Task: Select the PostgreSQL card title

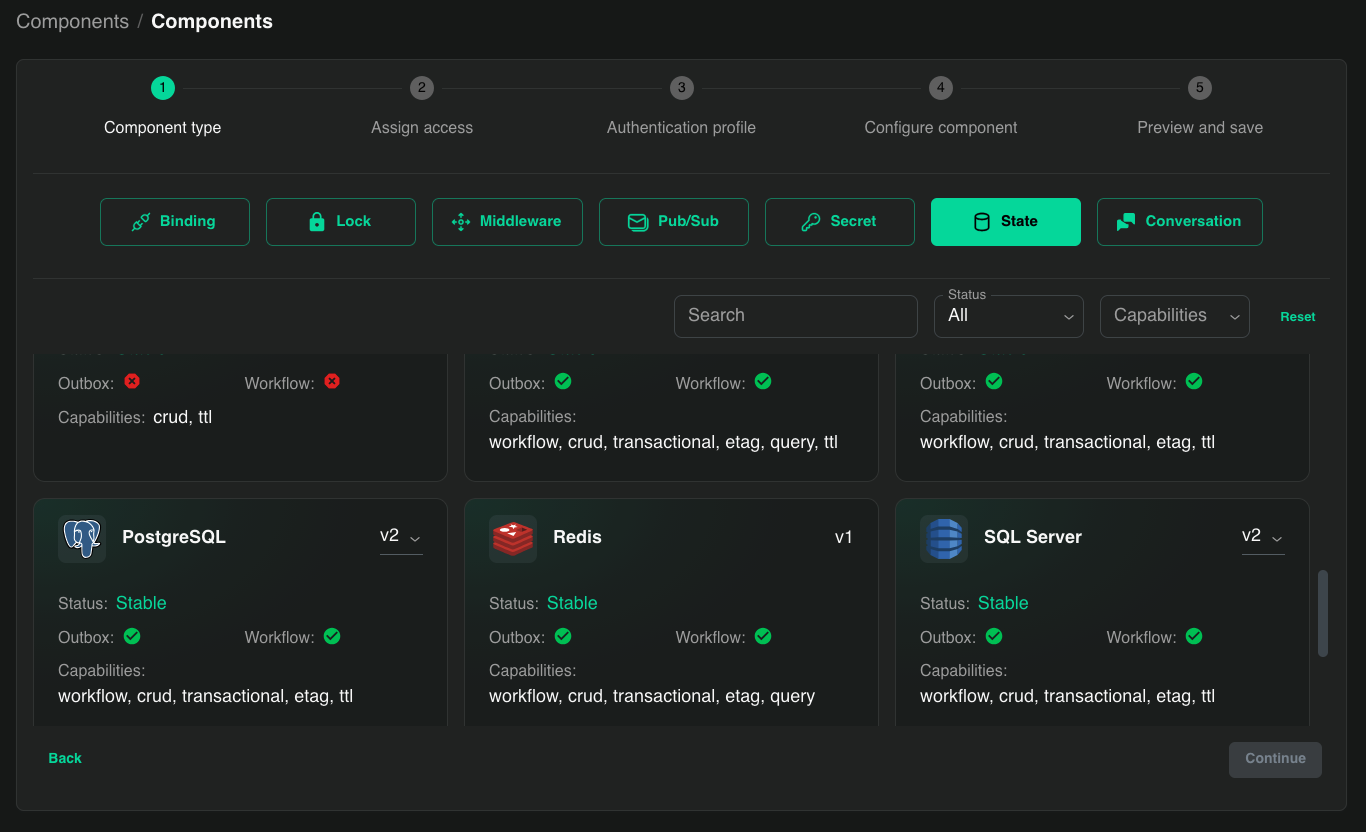Action: point(174,537)
